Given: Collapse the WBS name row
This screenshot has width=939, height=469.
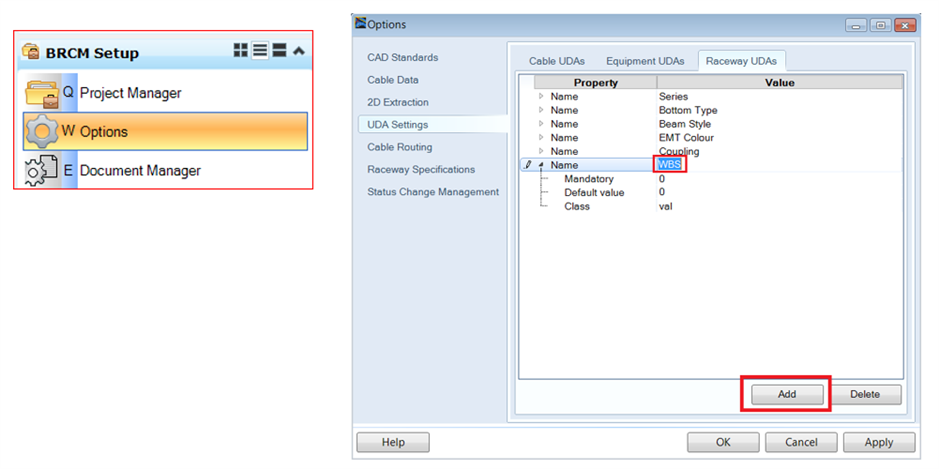Looking at the screenshot, I should pyautogui.click(x=541, y=165).
